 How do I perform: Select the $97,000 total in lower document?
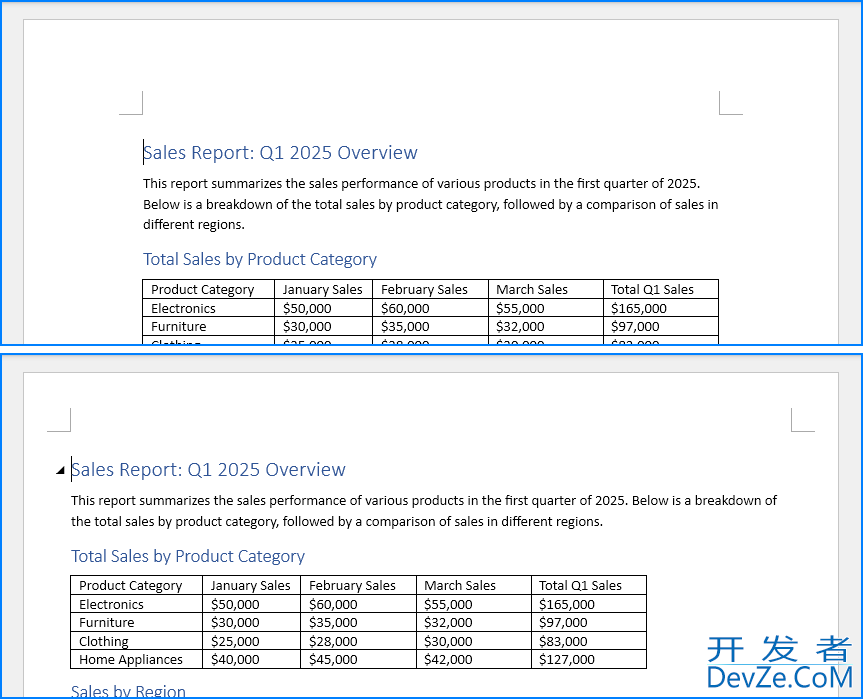[589, 622]
